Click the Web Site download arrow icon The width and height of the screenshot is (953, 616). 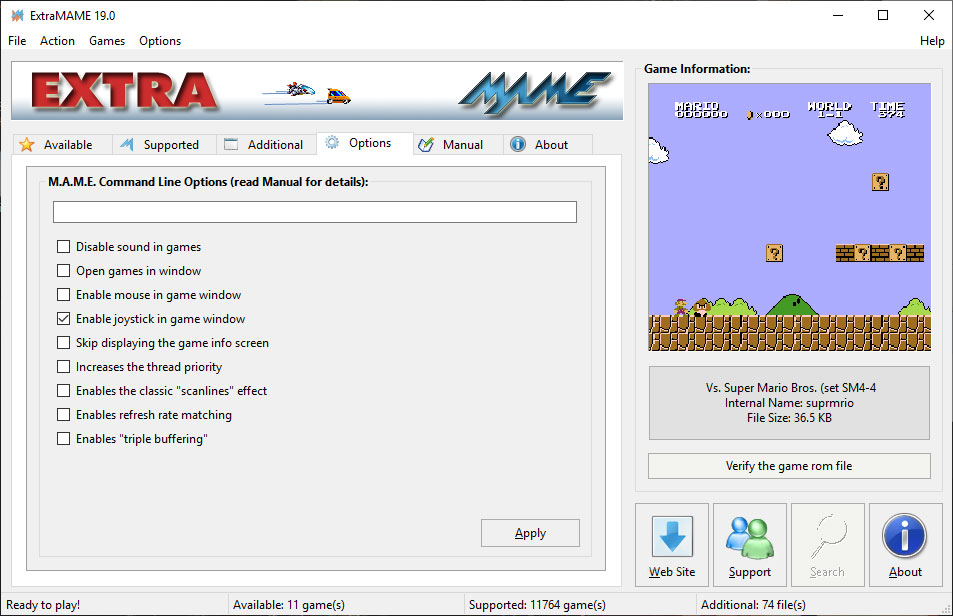tap(672, 537)
